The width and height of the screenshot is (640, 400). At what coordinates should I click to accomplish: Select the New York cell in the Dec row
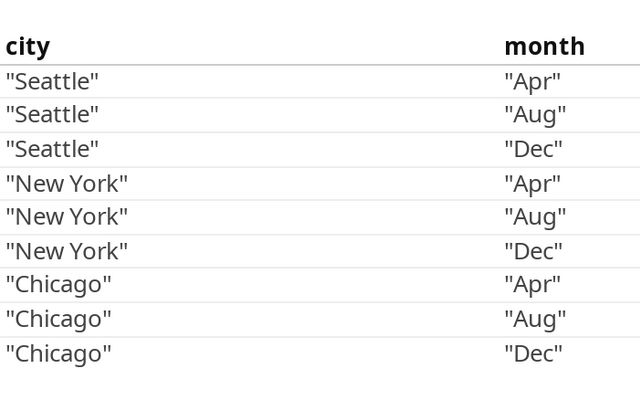point(67,251)
